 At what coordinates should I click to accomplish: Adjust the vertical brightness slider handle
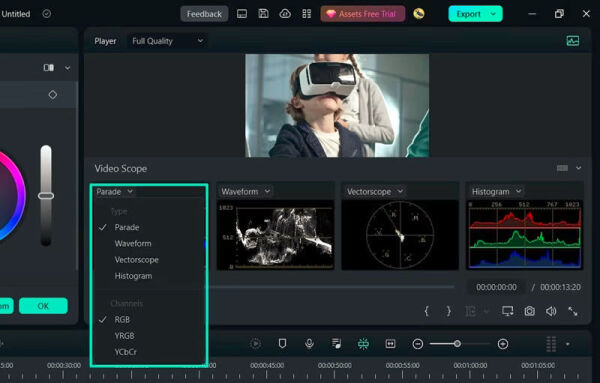(46, 196)
